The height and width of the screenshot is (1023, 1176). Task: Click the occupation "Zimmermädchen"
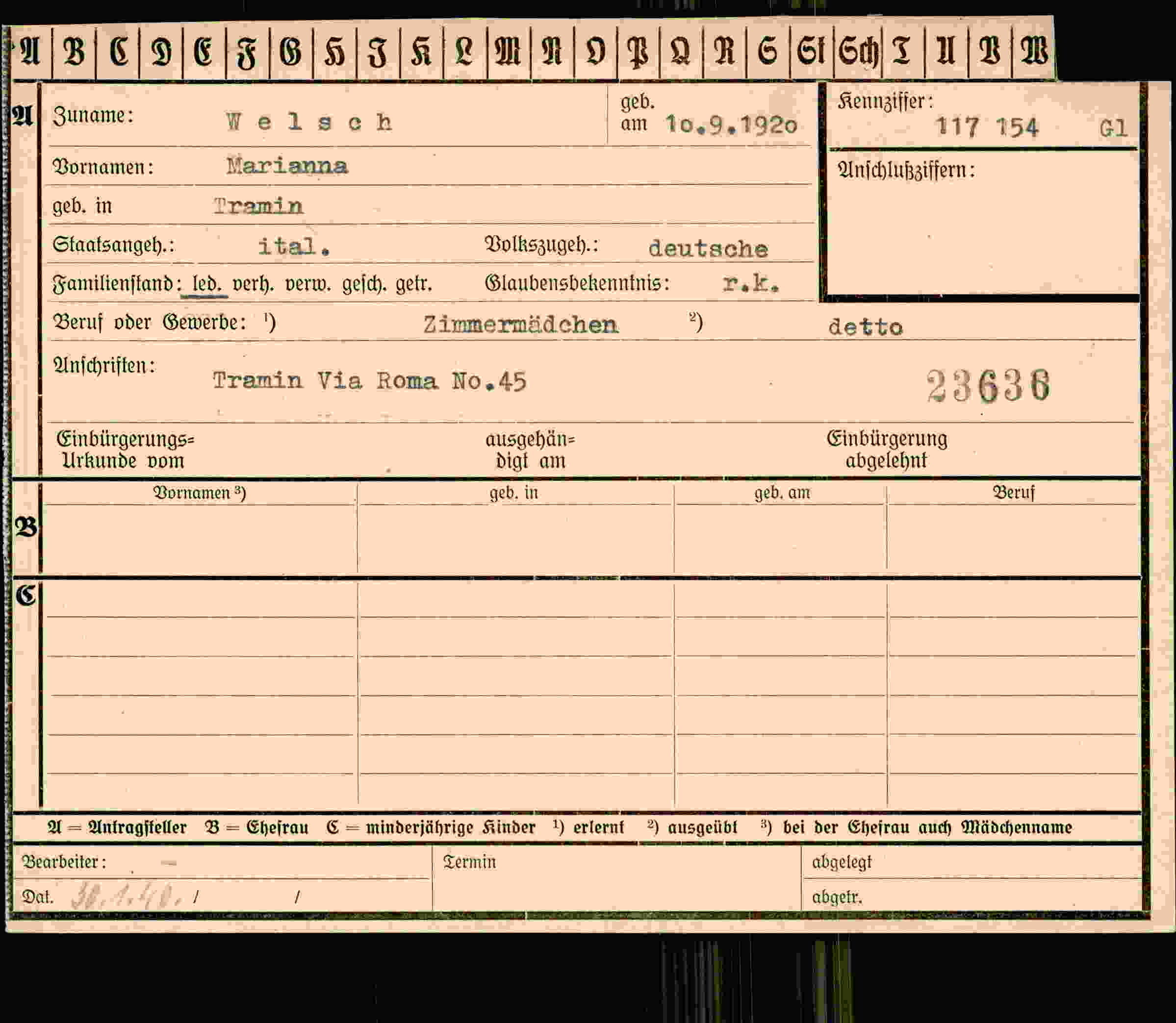[x=520, y=325]
